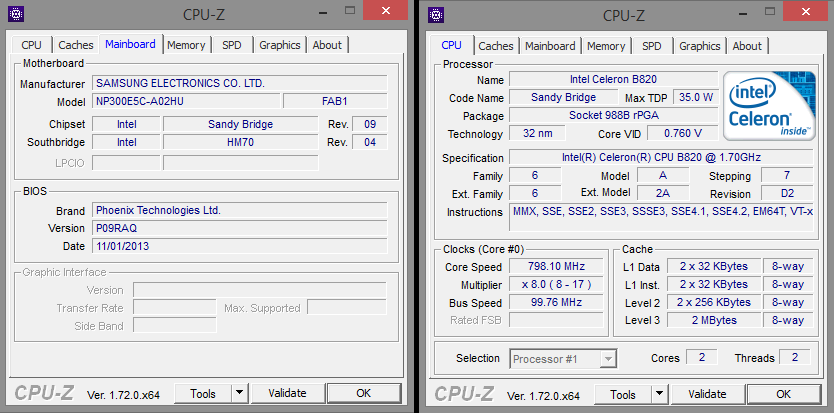Click Multiplier value x 8.0 ( 8 - 17 )
Viewport: 834px width, 413px height.
[556, 285]
